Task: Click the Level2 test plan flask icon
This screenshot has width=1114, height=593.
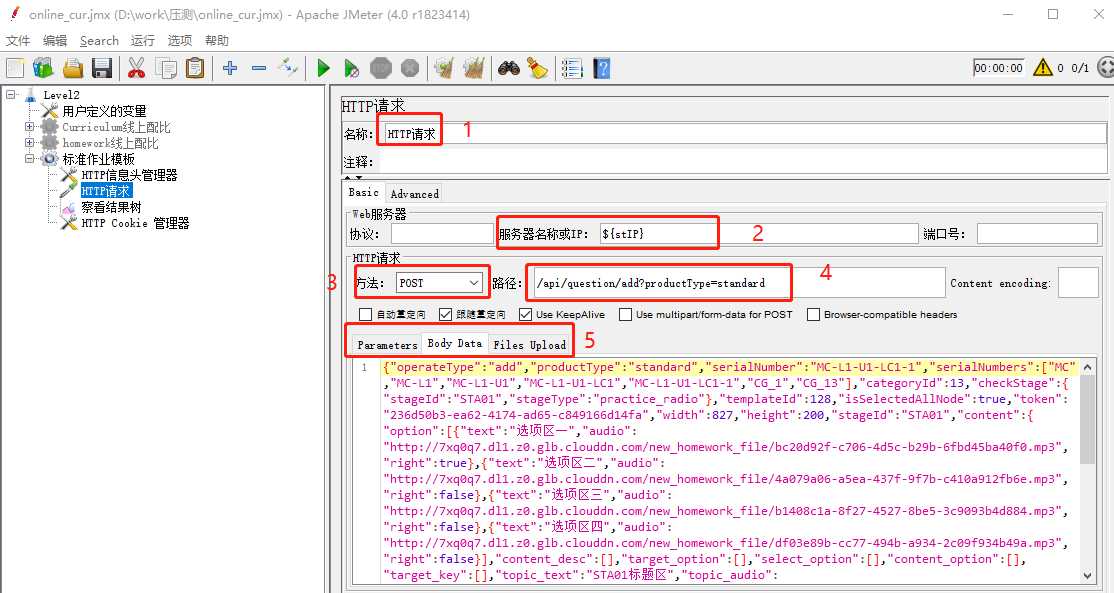Action: [31, 94]
